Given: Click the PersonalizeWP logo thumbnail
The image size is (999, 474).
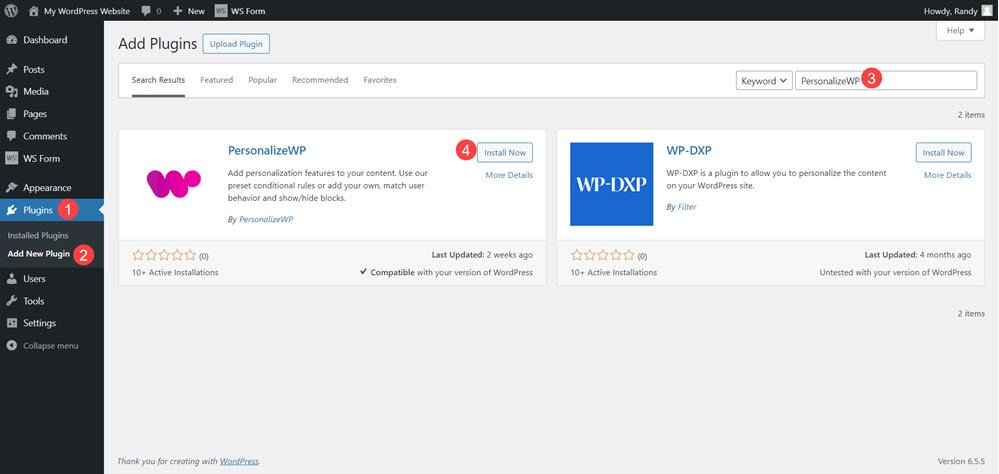Looking at the screenshot, I should point(174,184).
